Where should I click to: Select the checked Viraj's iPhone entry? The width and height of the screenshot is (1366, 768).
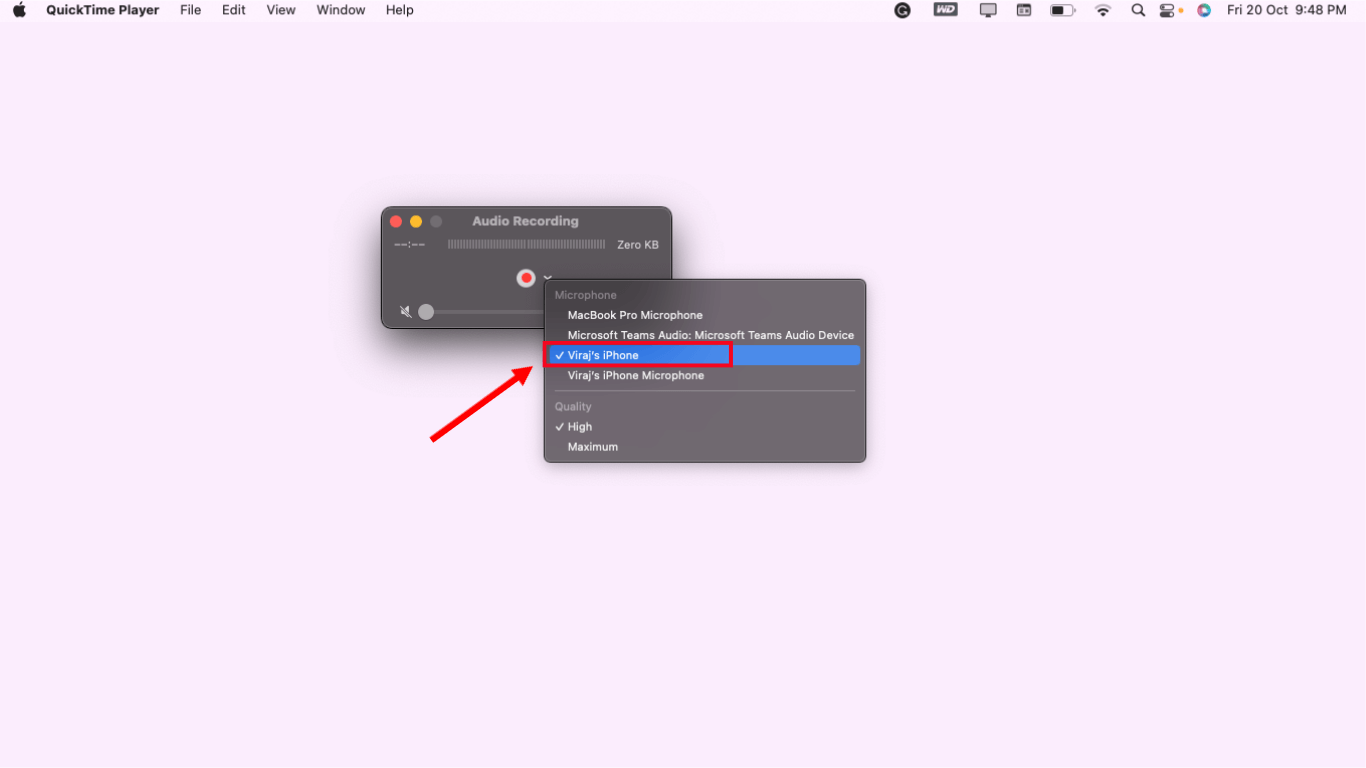coord(604,354)
